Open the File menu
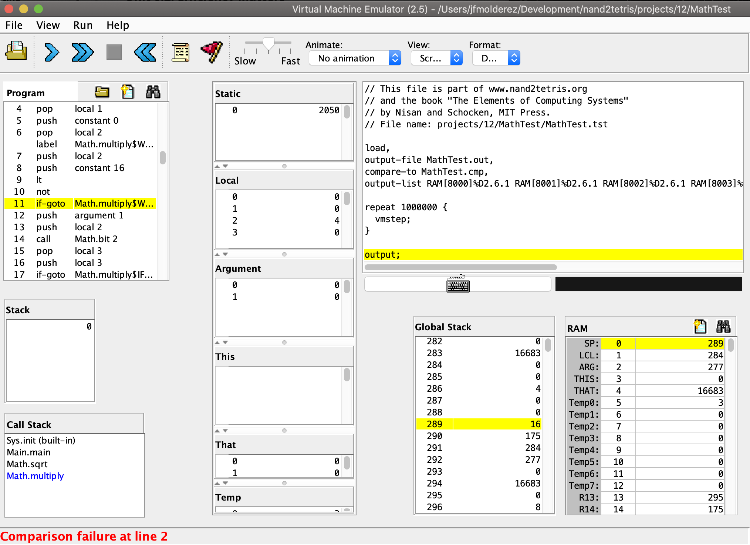This screenshot has height=545, width=750. tap(14, 24)
